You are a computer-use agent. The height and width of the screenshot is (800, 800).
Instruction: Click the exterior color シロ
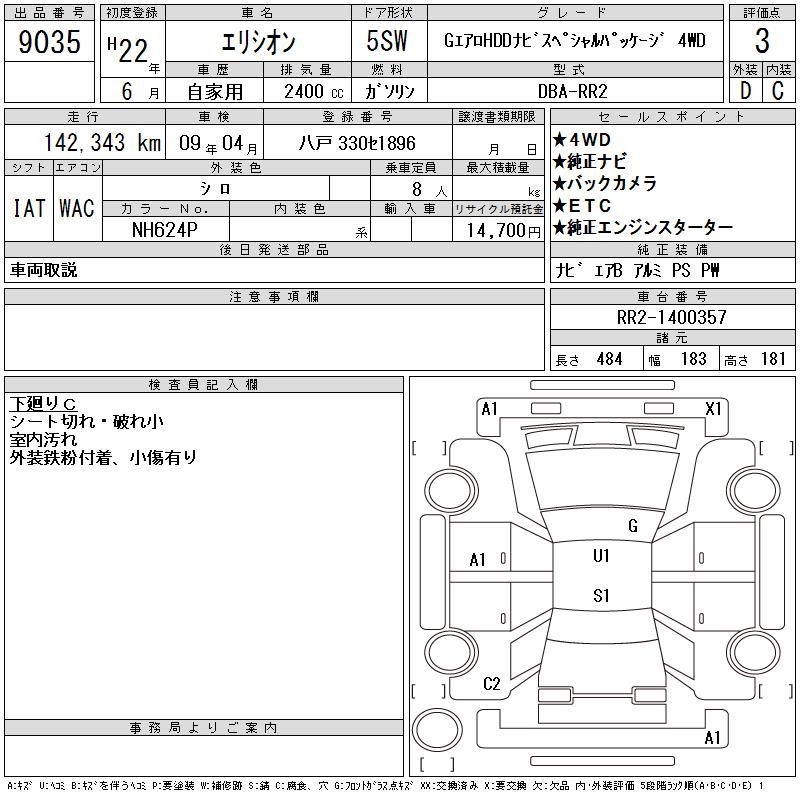tap(215, 189)
